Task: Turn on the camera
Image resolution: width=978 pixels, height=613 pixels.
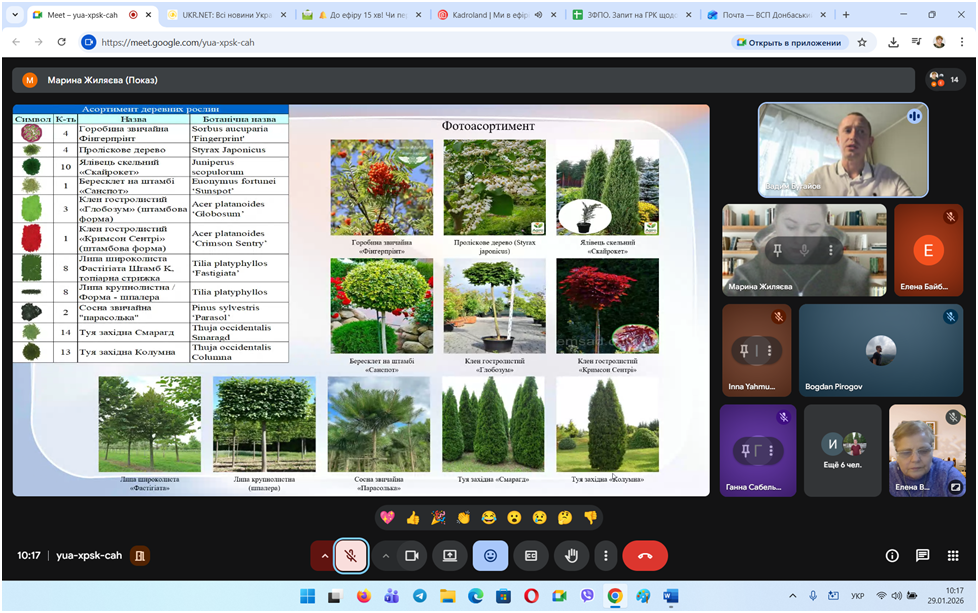Action: click(410, 555)
